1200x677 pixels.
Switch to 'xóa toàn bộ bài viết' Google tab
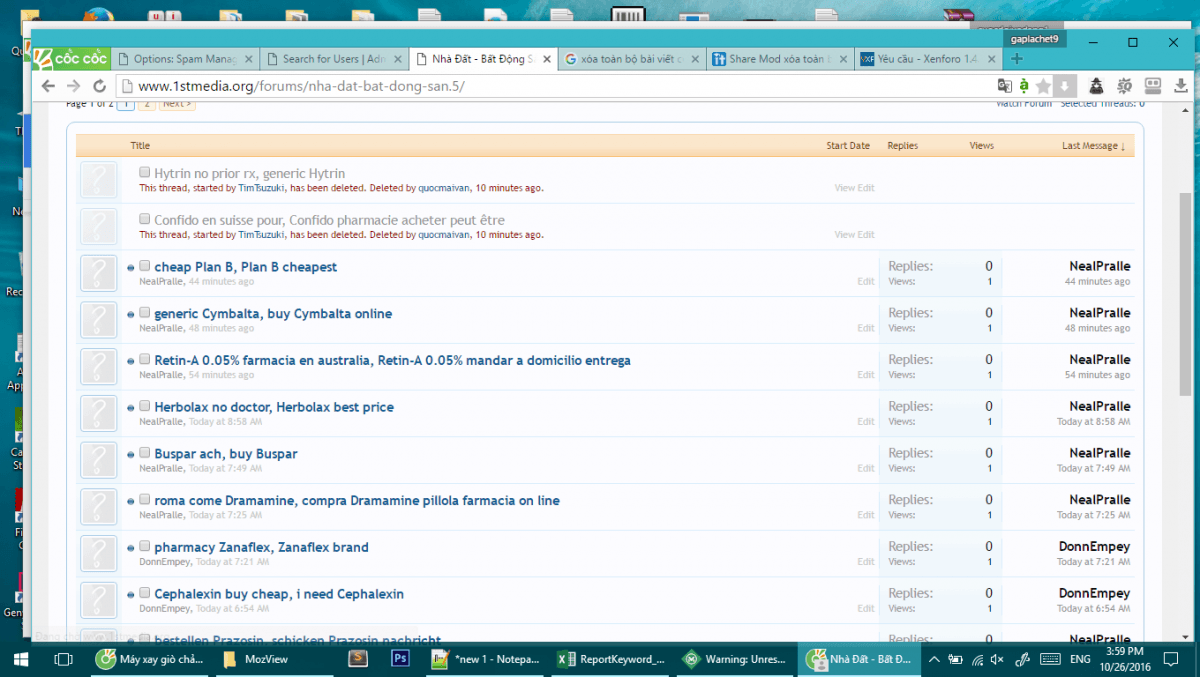[632, 59]
